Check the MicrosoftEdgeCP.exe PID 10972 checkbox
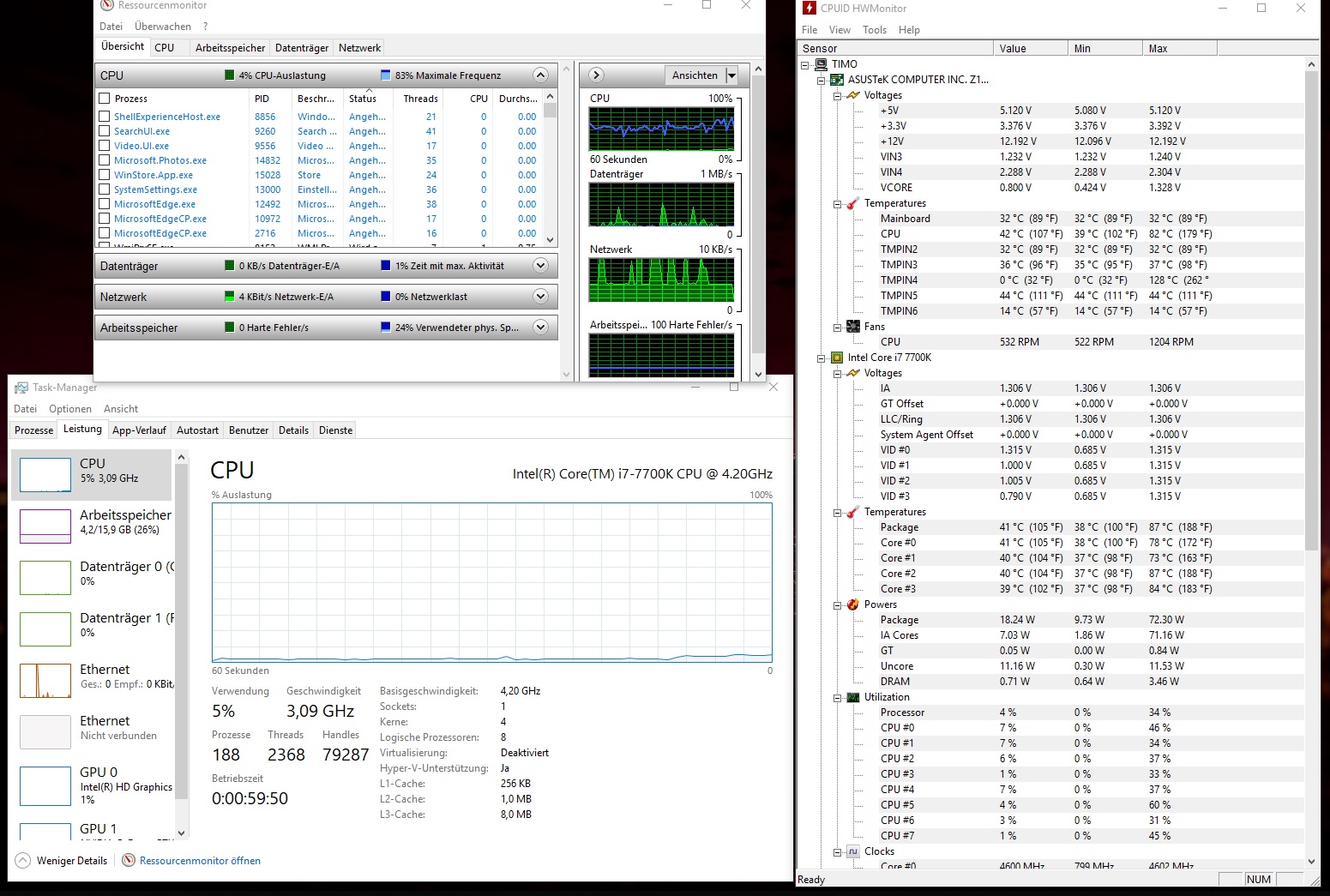Viewport: 1330px width, 896px height. coord(105,219)
